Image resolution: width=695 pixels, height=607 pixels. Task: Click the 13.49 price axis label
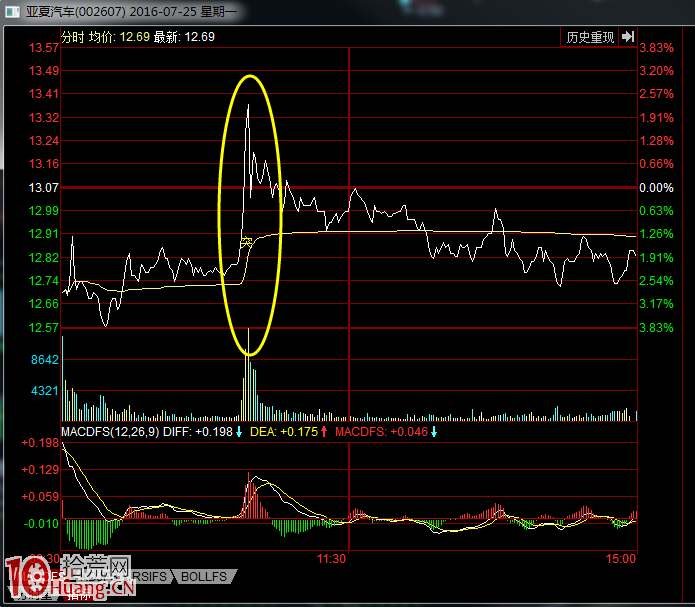pos(43,71)
